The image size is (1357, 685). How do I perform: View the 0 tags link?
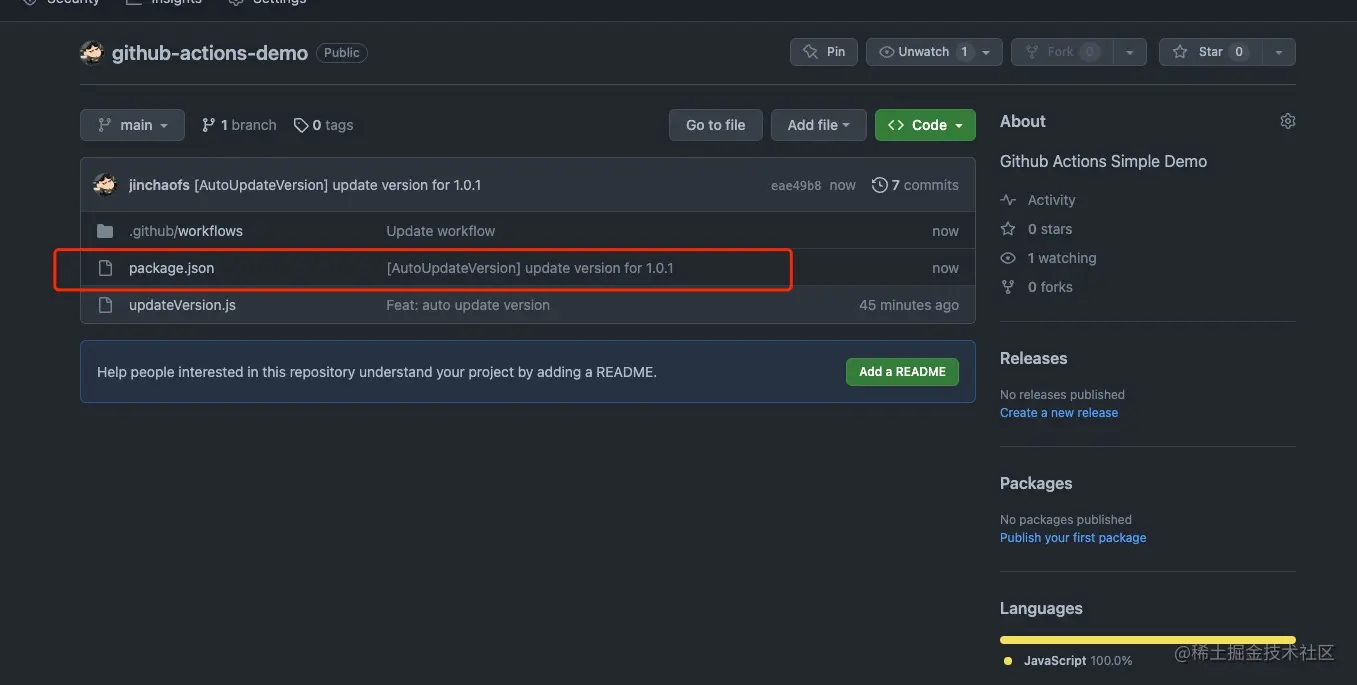(x=323, y=125)
